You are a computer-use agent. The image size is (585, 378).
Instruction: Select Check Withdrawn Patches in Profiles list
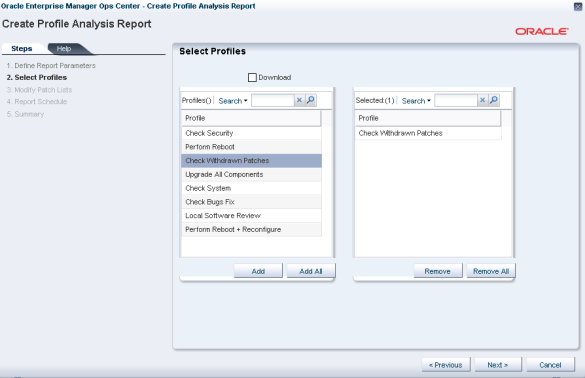[x=251, y=161]
